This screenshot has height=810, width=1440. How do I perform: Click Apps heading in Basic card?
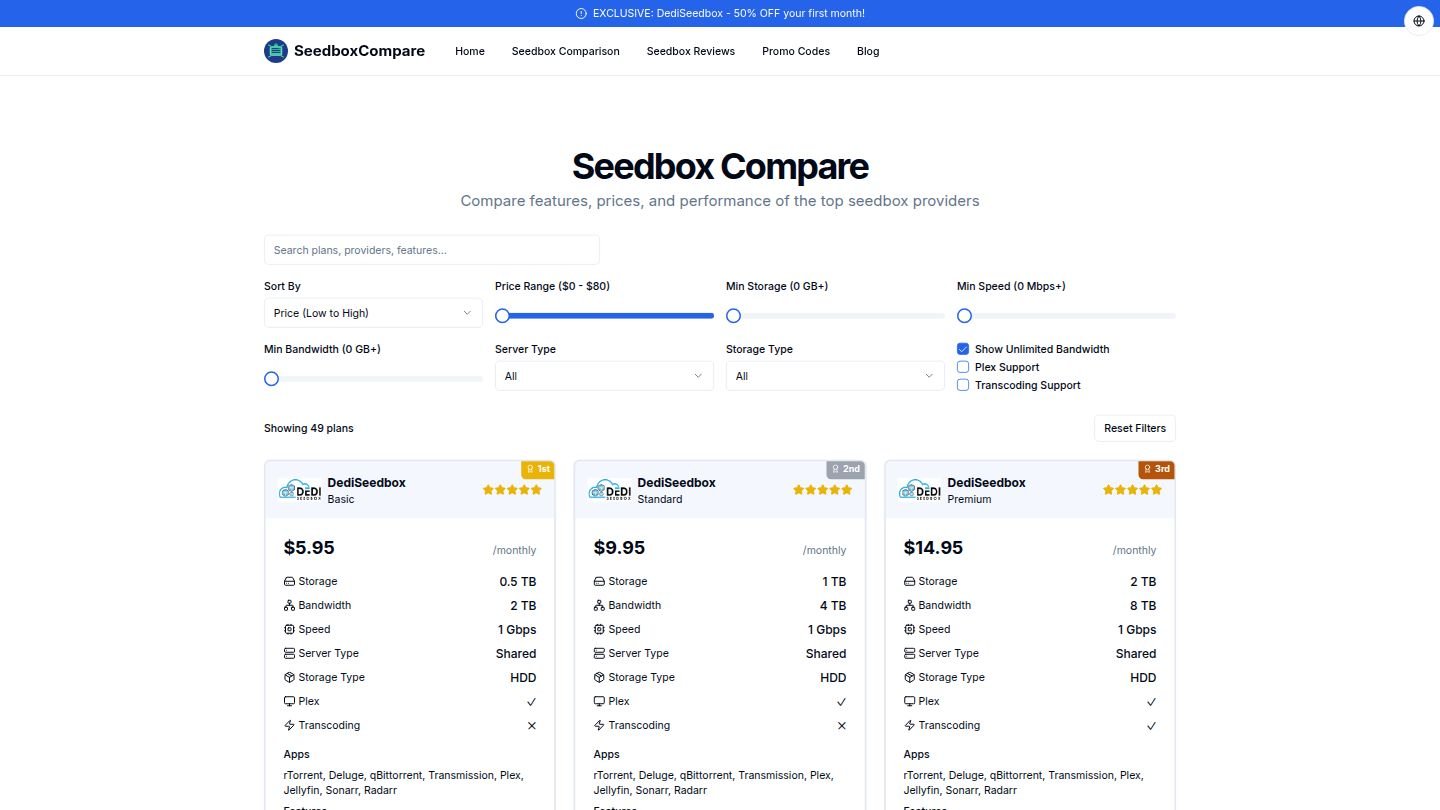[x=297, y=754]
